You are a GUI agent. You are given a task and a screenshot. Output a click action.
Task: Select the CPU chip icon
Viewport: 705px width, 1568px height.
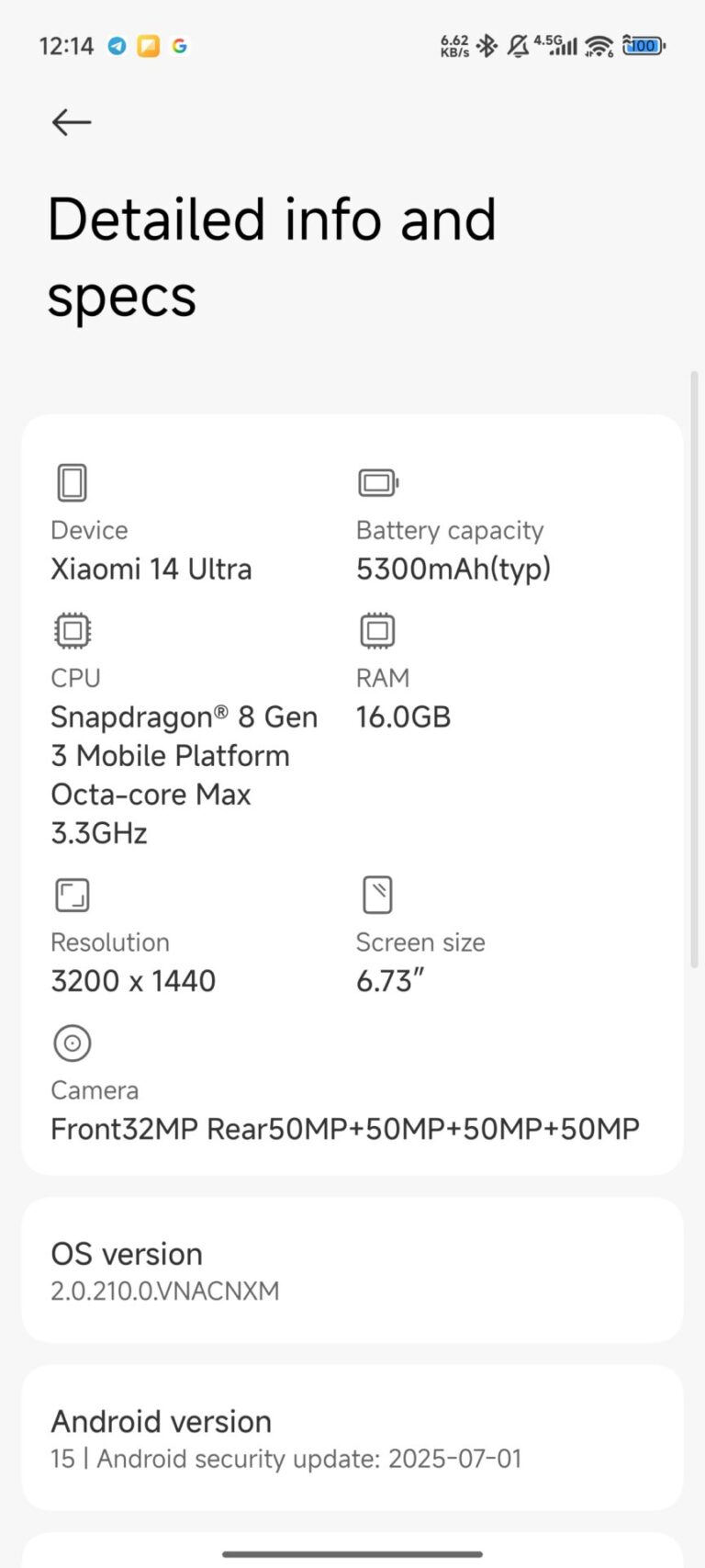pyautogui.click(x=72, y=630)
